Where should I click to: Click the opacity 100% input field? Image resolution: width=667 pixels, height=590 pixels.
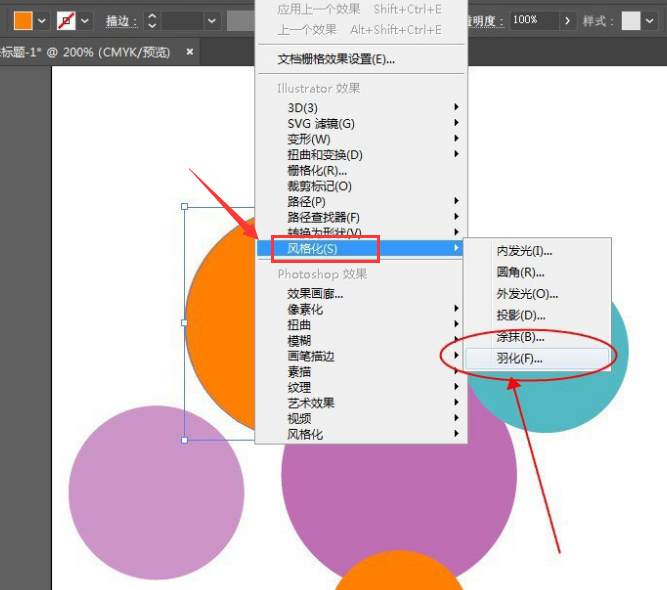tap(534, 20)
